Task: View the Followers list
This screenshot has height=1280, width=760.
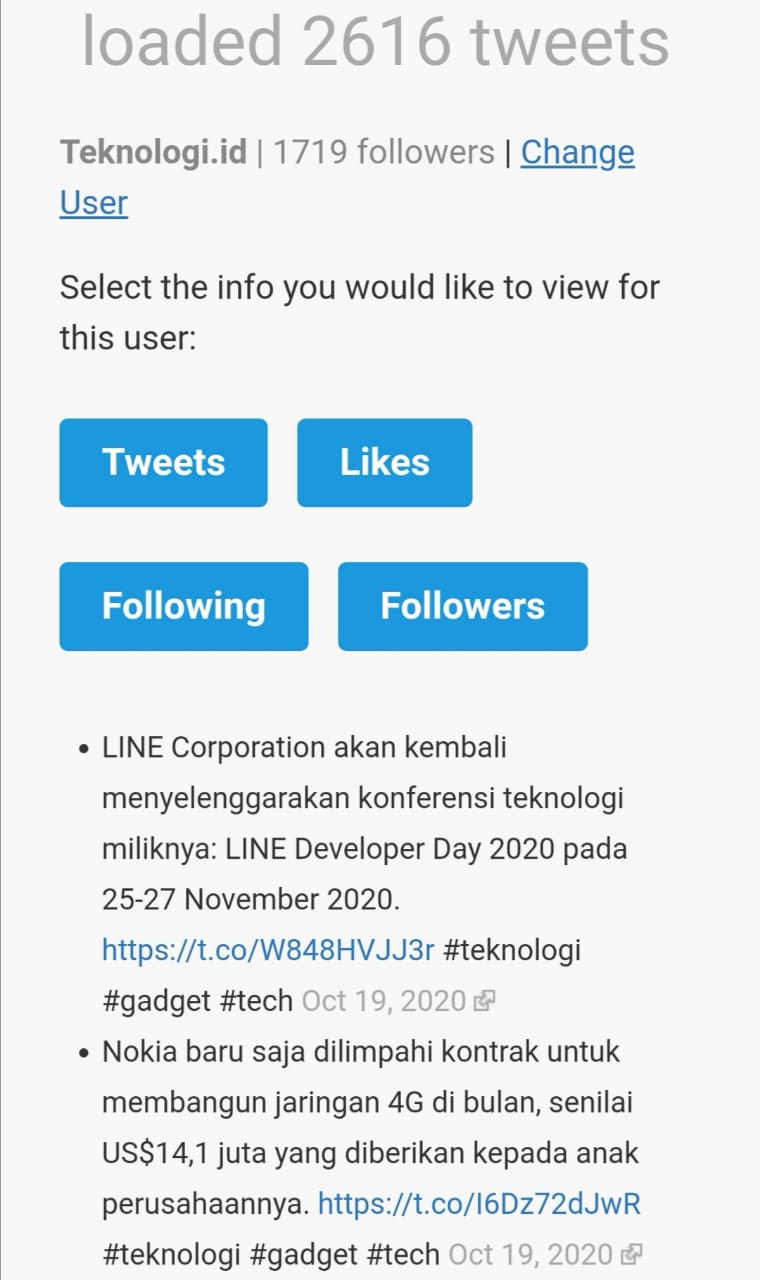Action: pos(462,606)
